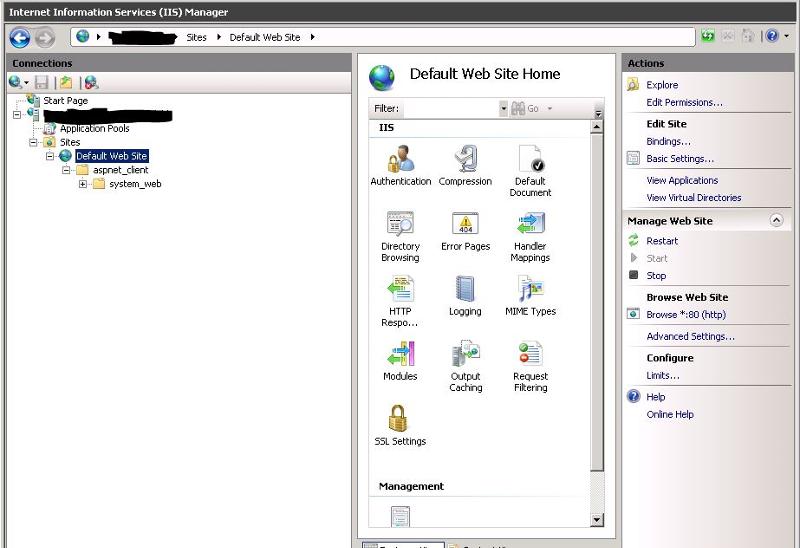Image resolution: width=800 pixels, height=548 pixels.
Task: Collapse the Manage Web Site section chevron
Action: (x=776, y=220)
